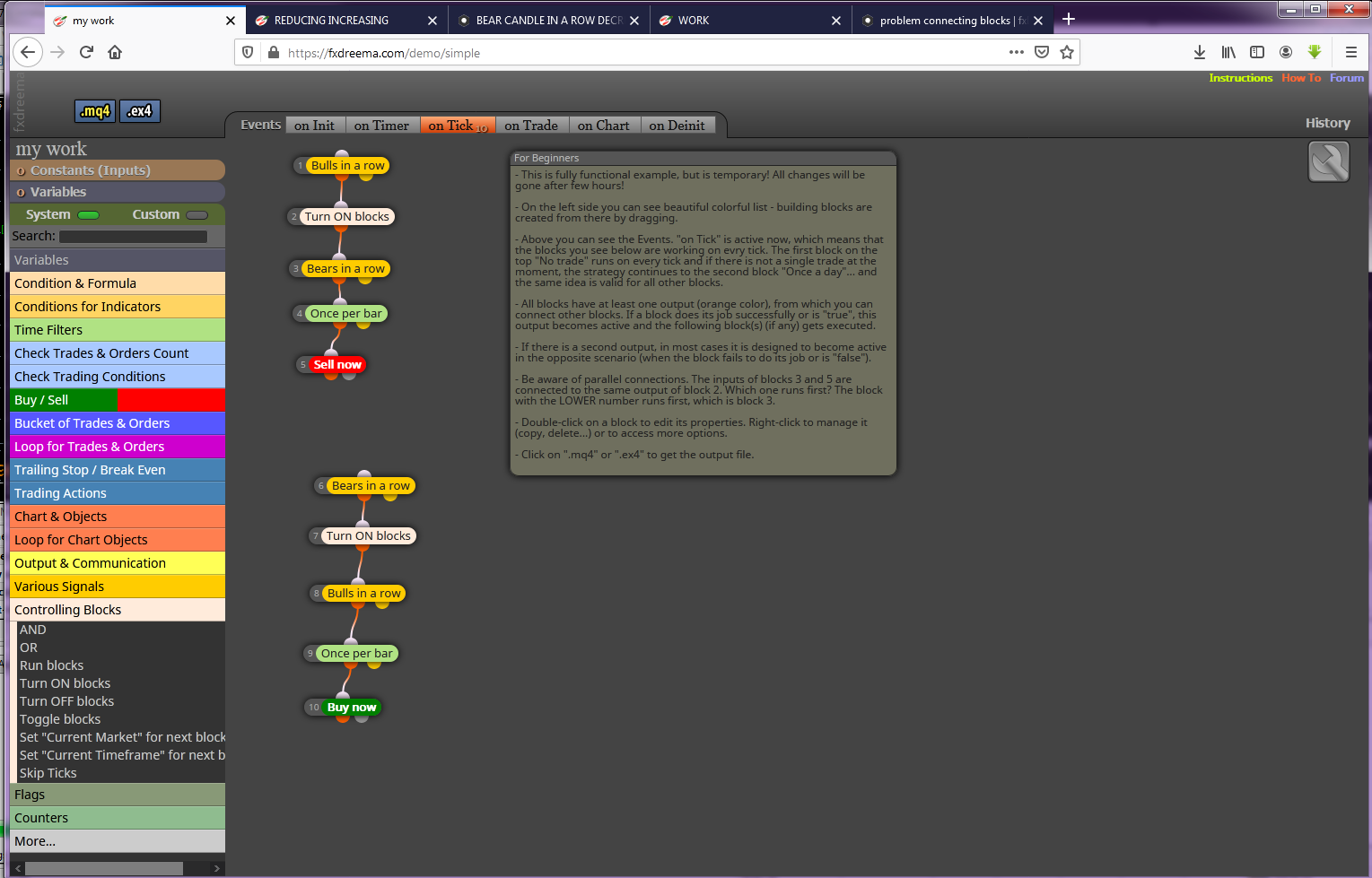Reload the current page
1372x878 pixels.
pyautogui.click(x=86, y=52)
